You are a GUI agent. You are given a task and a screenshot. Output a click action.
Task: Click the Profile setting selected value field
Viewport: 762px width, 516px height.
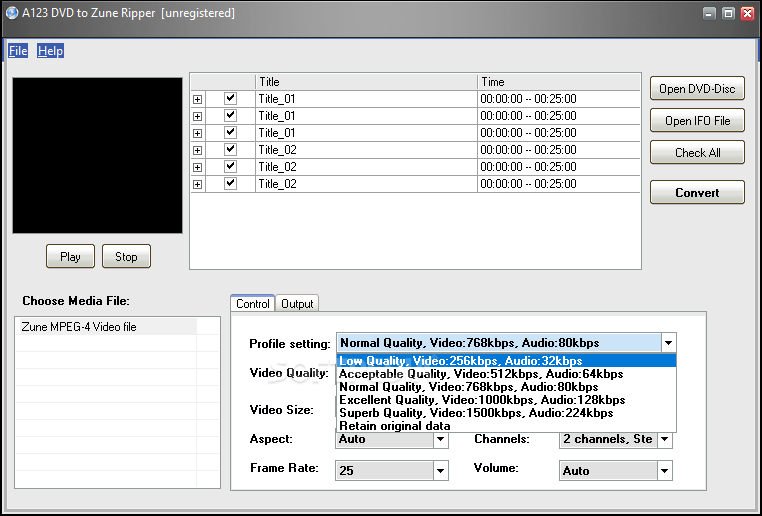499,343
